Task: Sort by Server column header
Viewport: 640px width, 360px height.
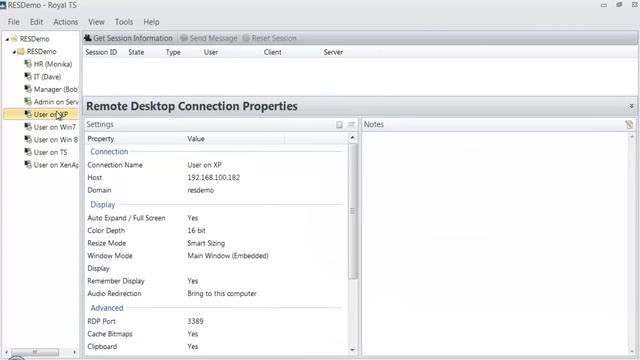Action: click(x=333, y=52)
